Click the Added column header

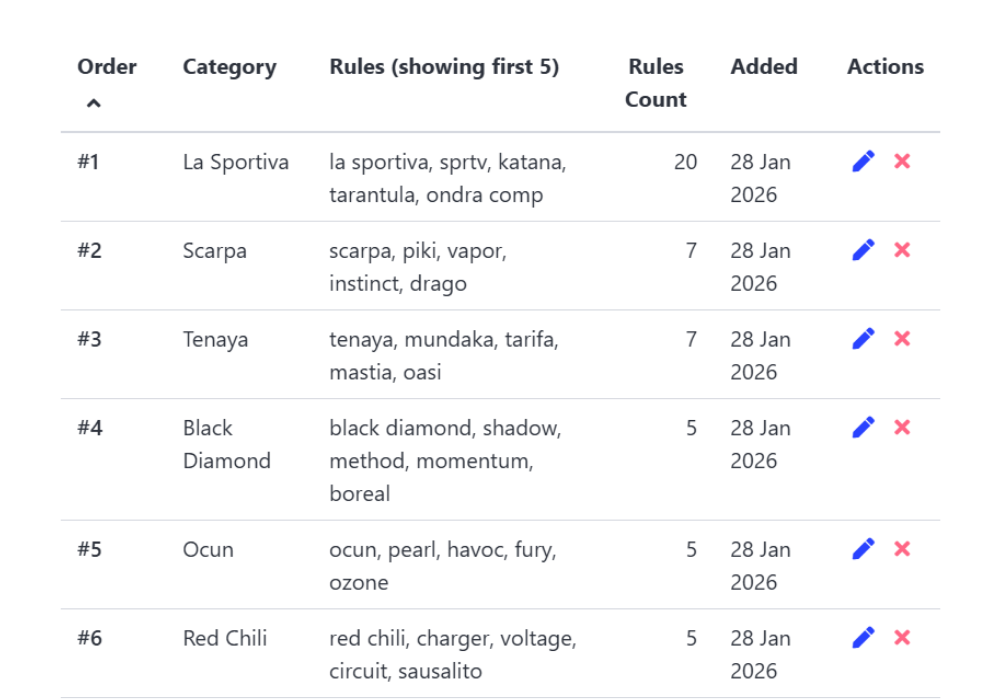[764, 67]
